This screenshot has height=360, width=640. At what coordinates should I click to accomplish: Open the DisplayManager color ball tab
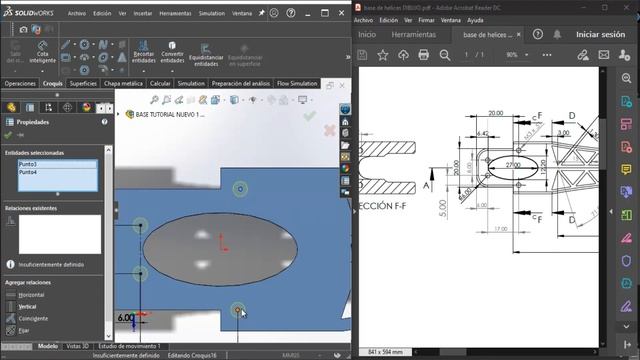point(86,107)
